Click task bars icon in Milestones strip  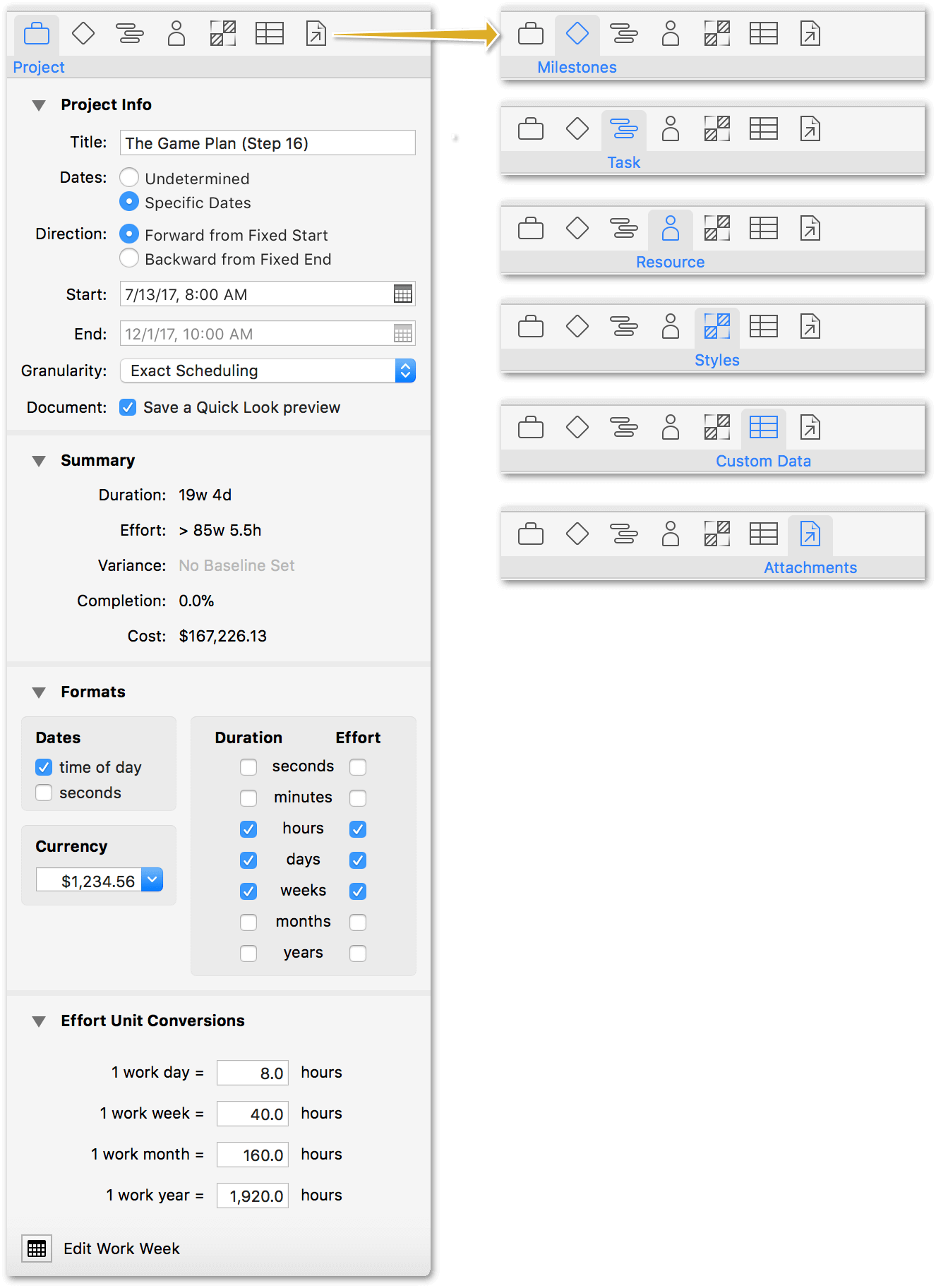(x=624, y=33)
